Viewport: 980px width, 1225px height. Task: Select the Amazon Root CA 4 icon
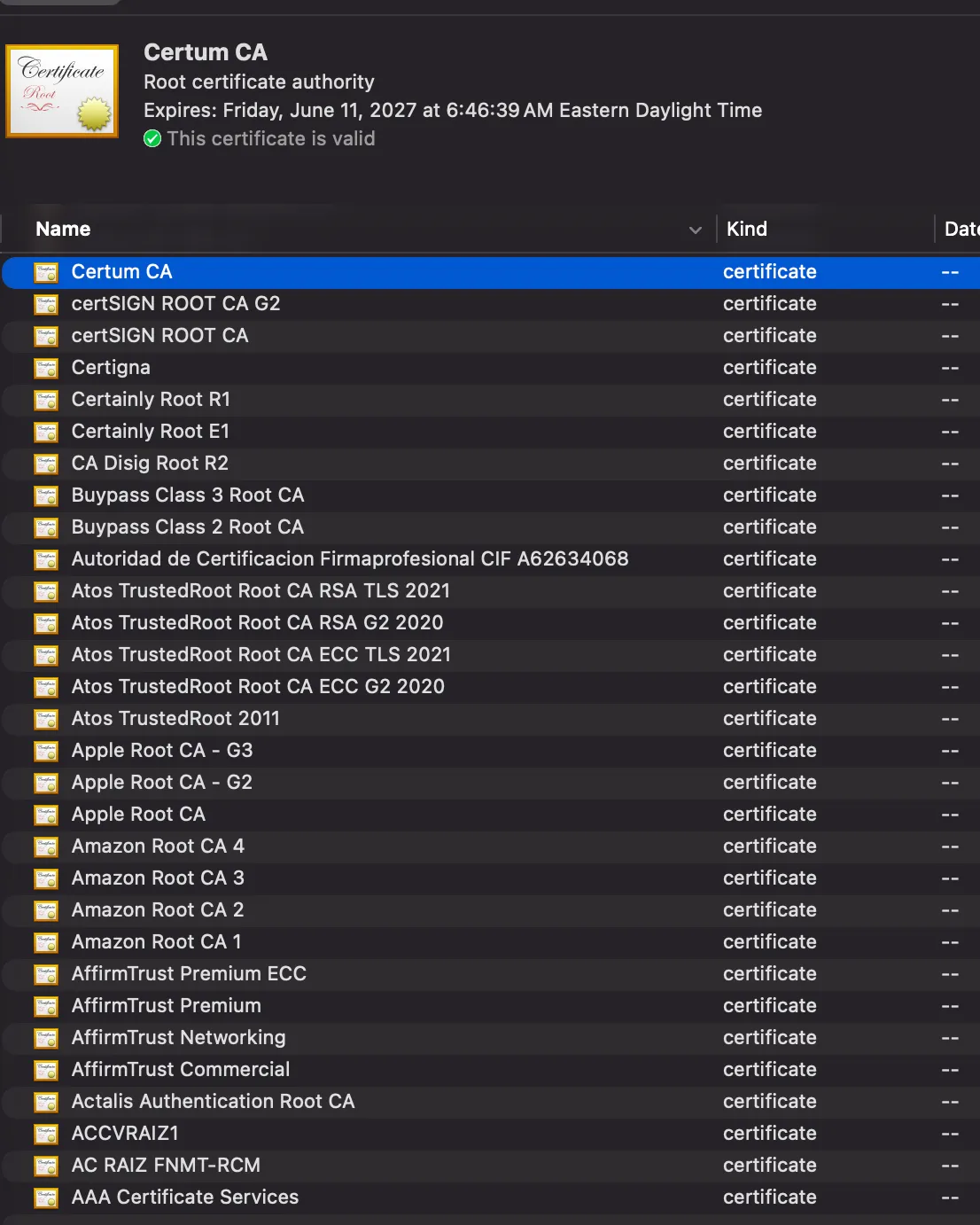(x=46, y=847)
